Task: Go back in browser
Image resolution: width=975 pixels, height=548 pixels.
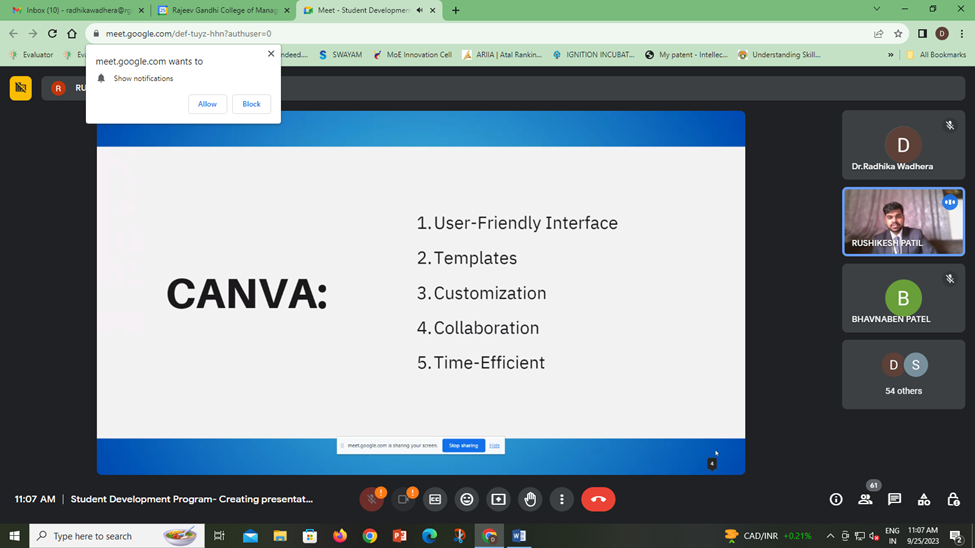Action: pos(14,34)
